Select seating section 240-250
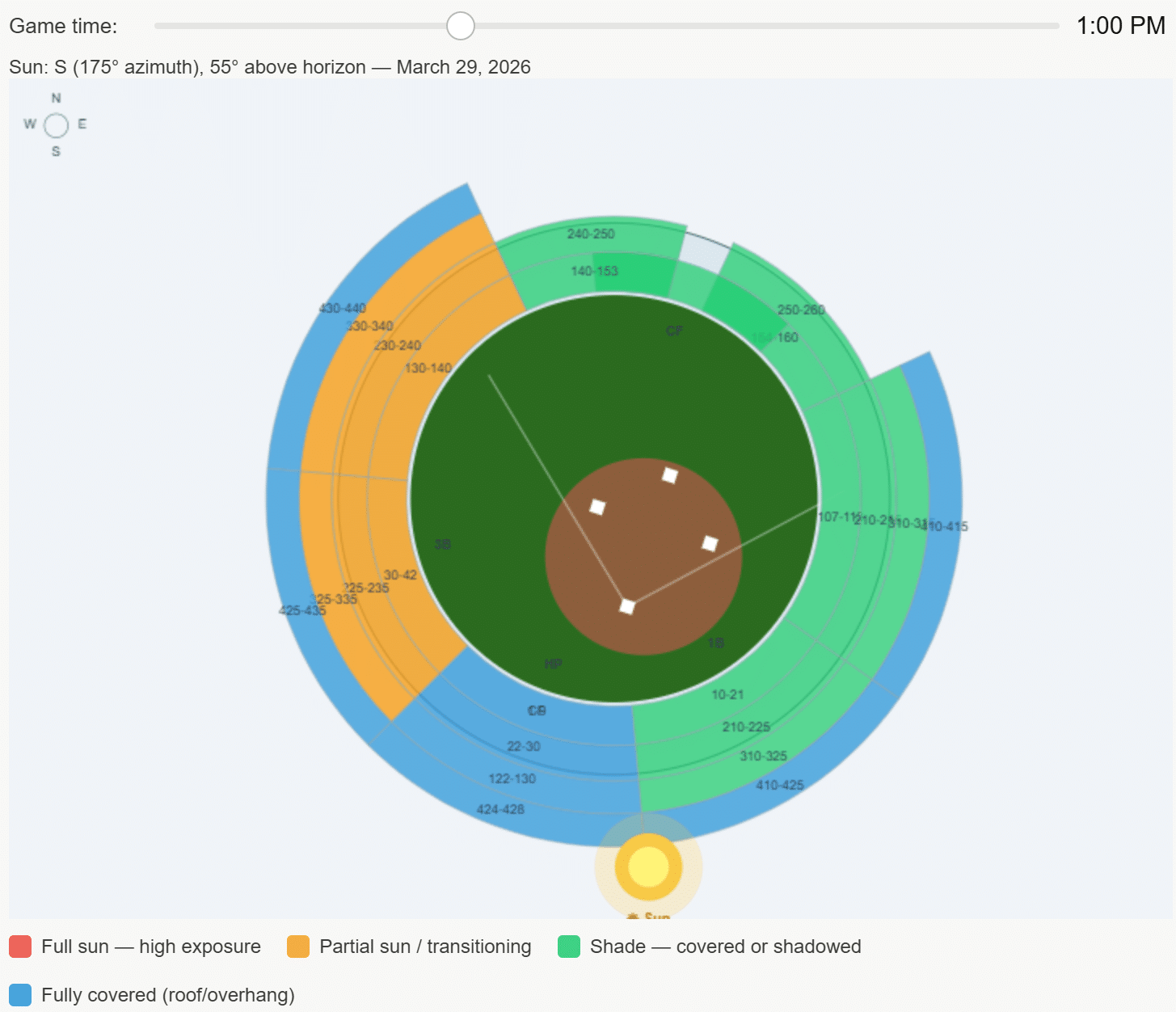Viewport: 1176px width, 1012px height. pos(590,234)
